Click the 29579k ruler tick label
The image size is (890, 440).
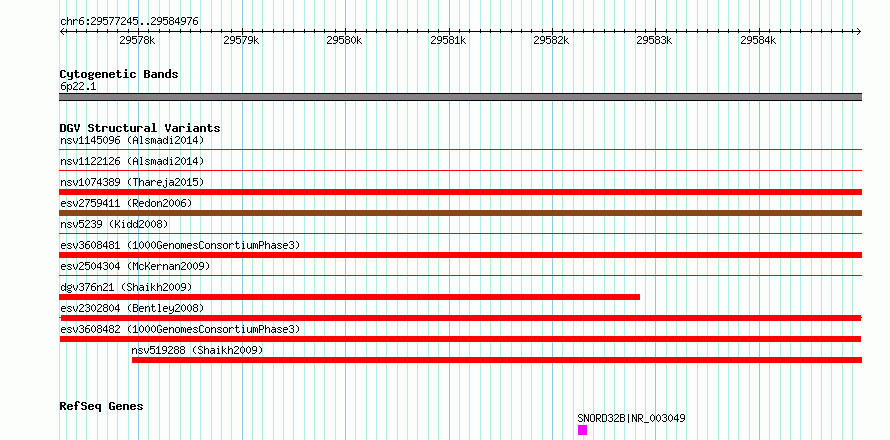click(241, 40)
